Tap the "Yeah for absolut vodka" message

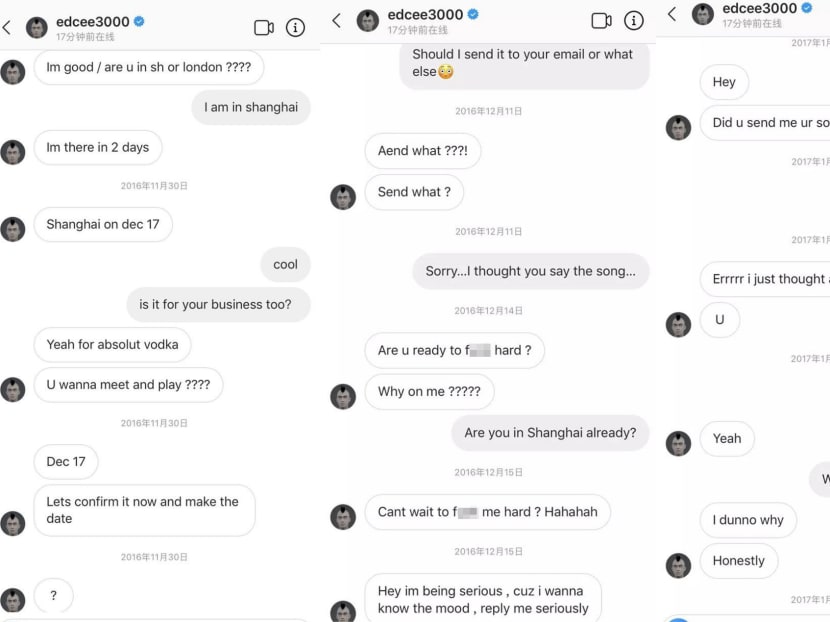point(112,344)
